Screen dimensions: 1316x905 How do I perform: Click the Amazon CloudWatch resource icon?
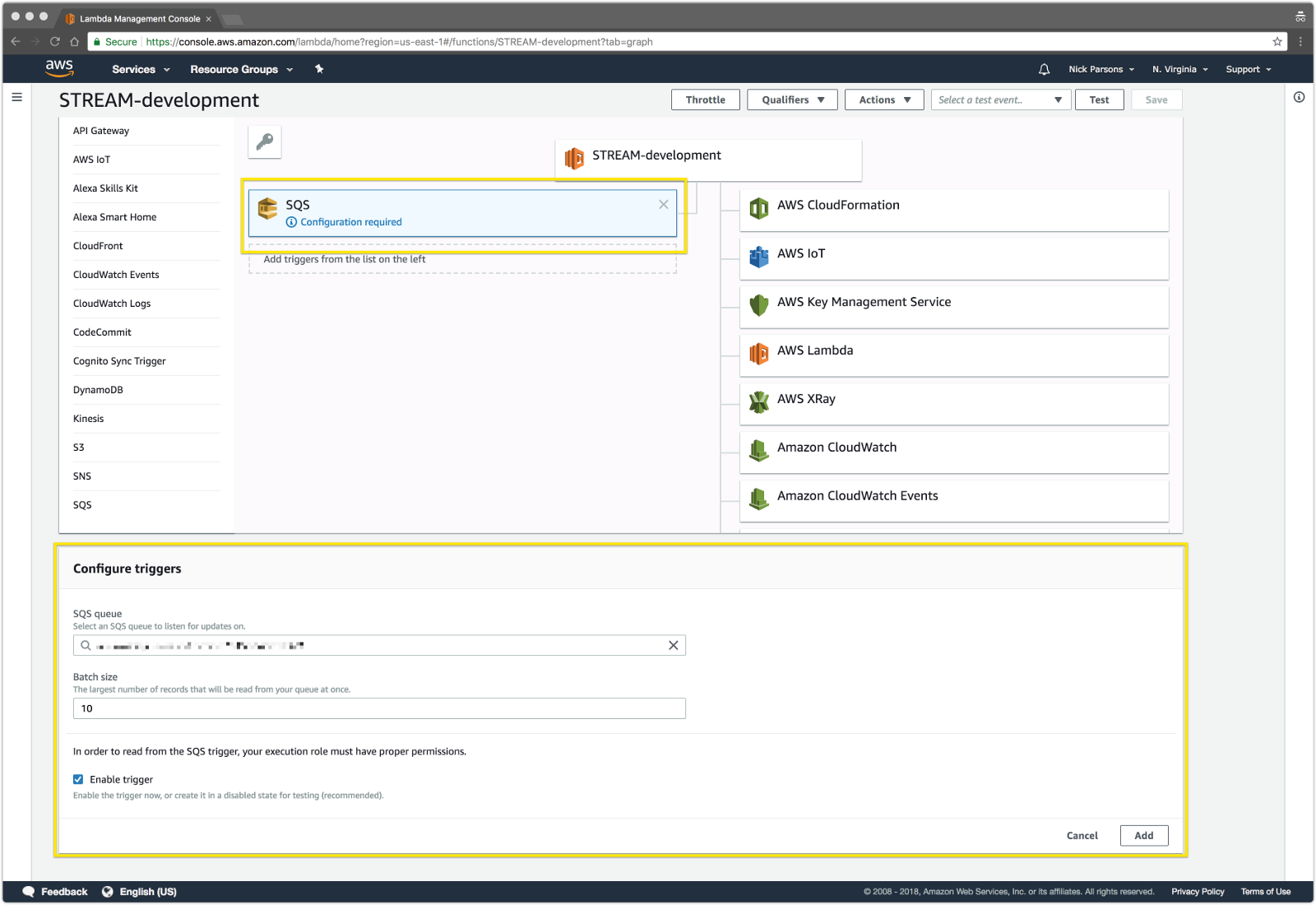point(759,450)
